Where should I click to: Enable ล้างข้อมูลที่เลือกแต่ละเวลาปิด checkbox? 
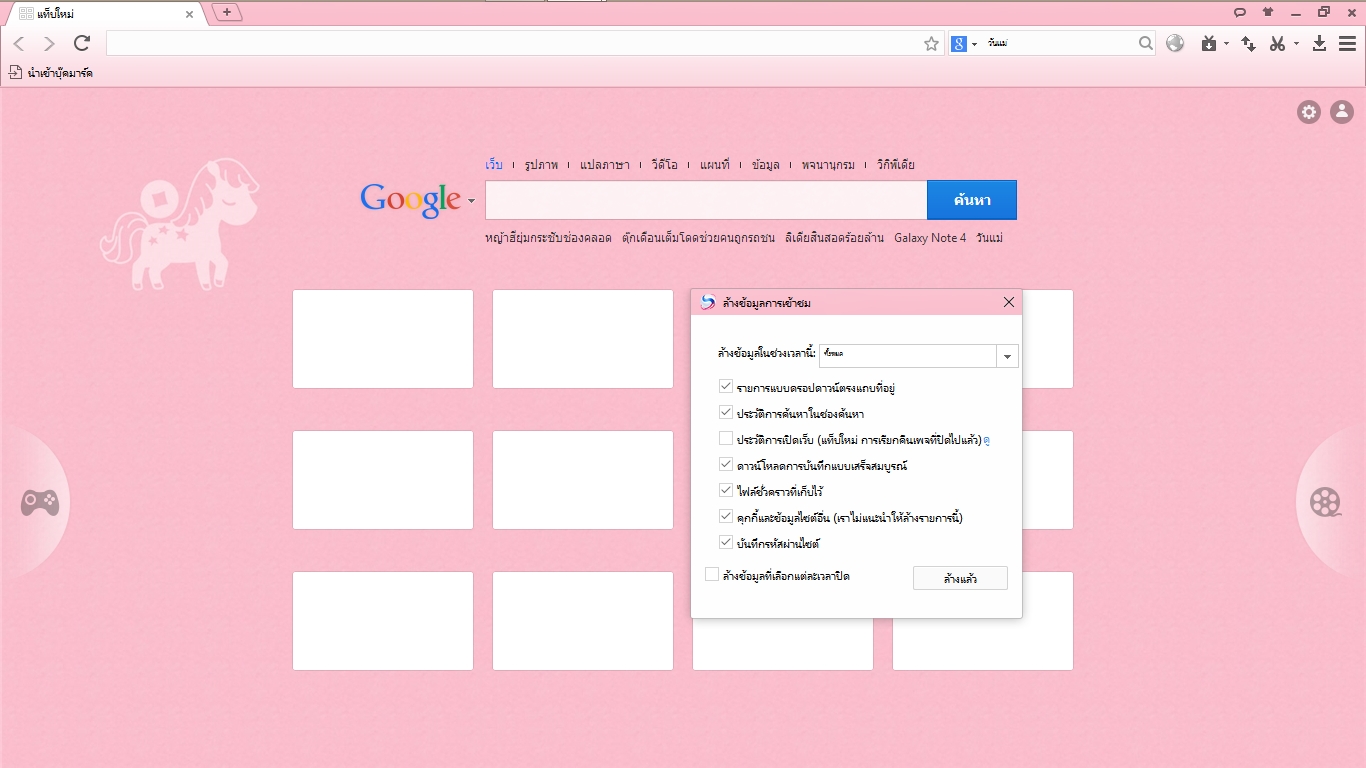click(x=712, y=575)
